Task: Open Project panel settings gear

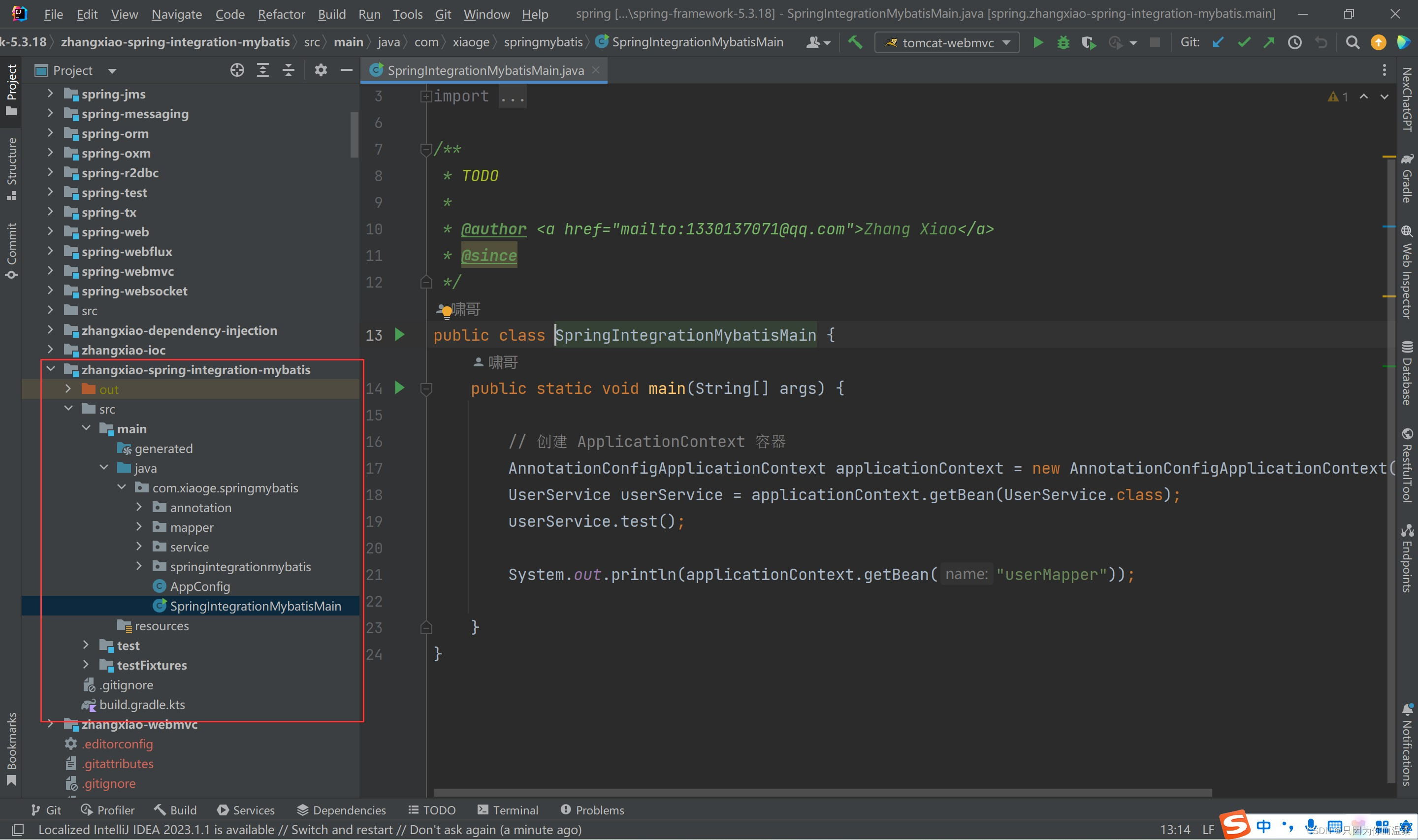Action: [x=321, y=70]
